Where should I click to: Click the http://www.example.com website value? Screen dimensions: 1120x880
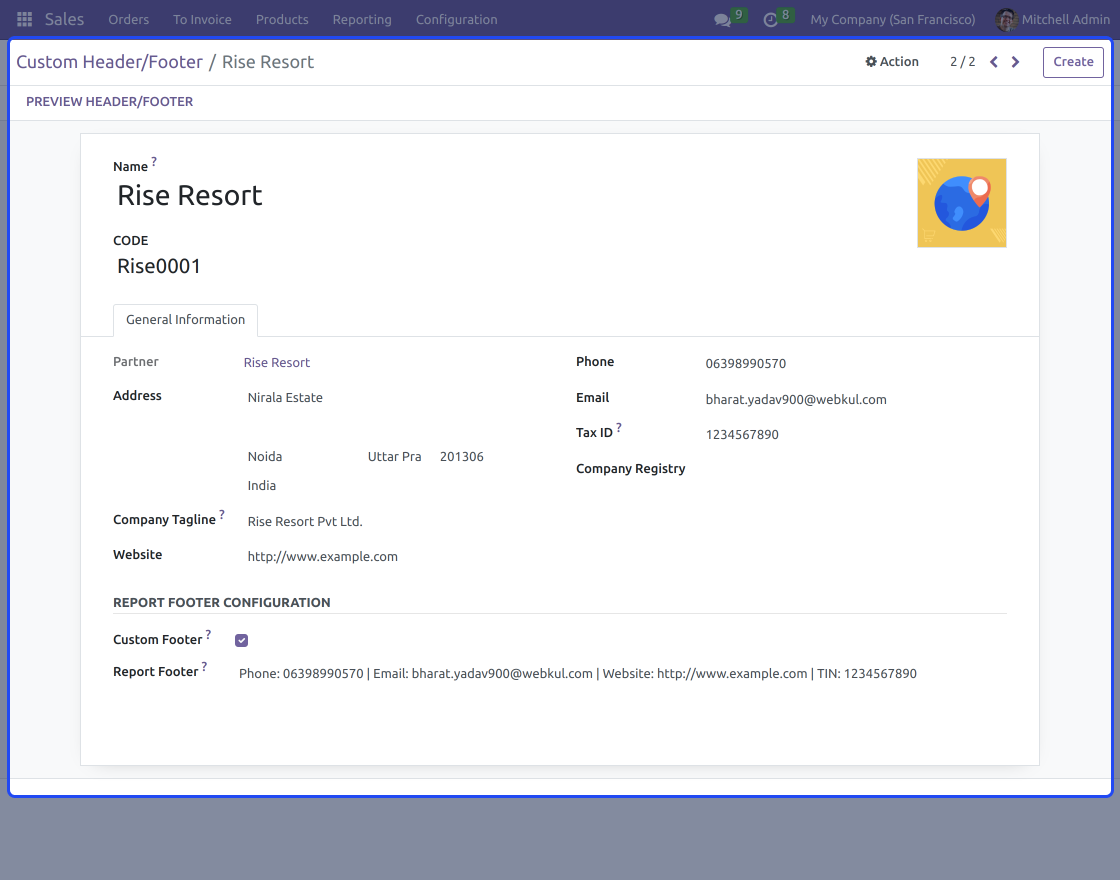click(x=322, y=556)
